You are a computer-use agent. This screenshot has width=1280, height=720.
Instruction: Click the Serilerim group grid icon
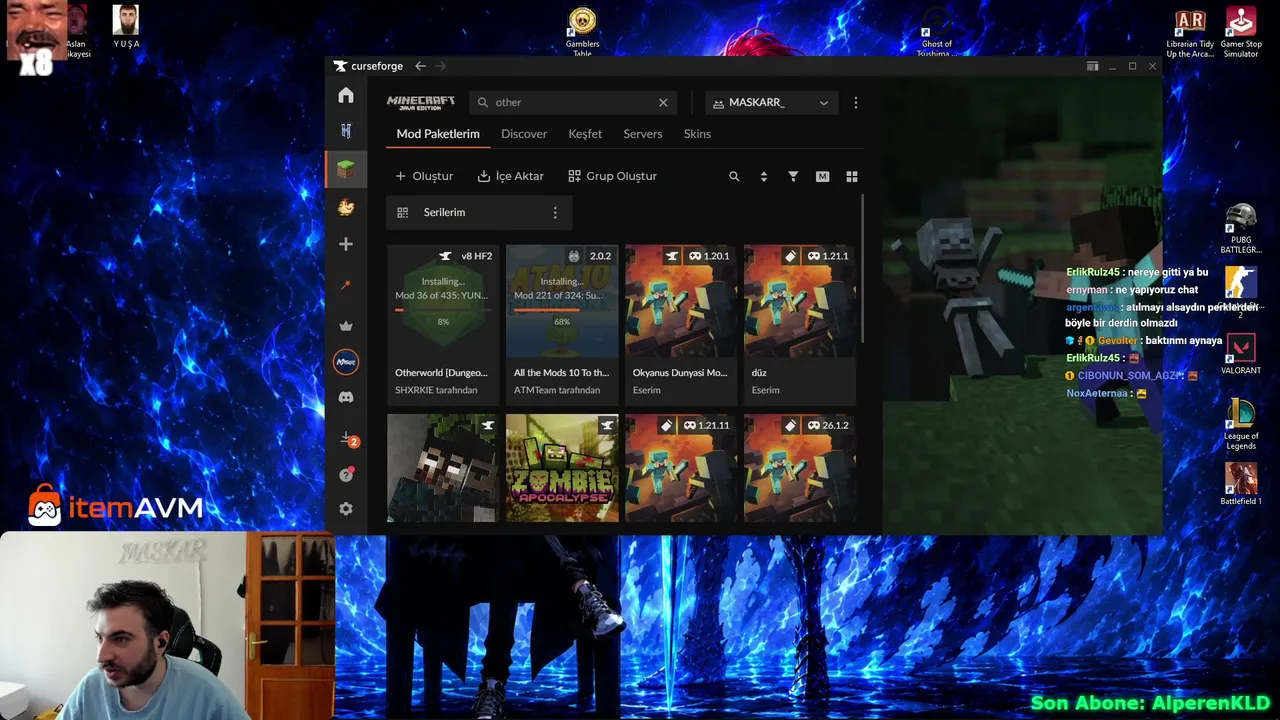pos(403,212)
